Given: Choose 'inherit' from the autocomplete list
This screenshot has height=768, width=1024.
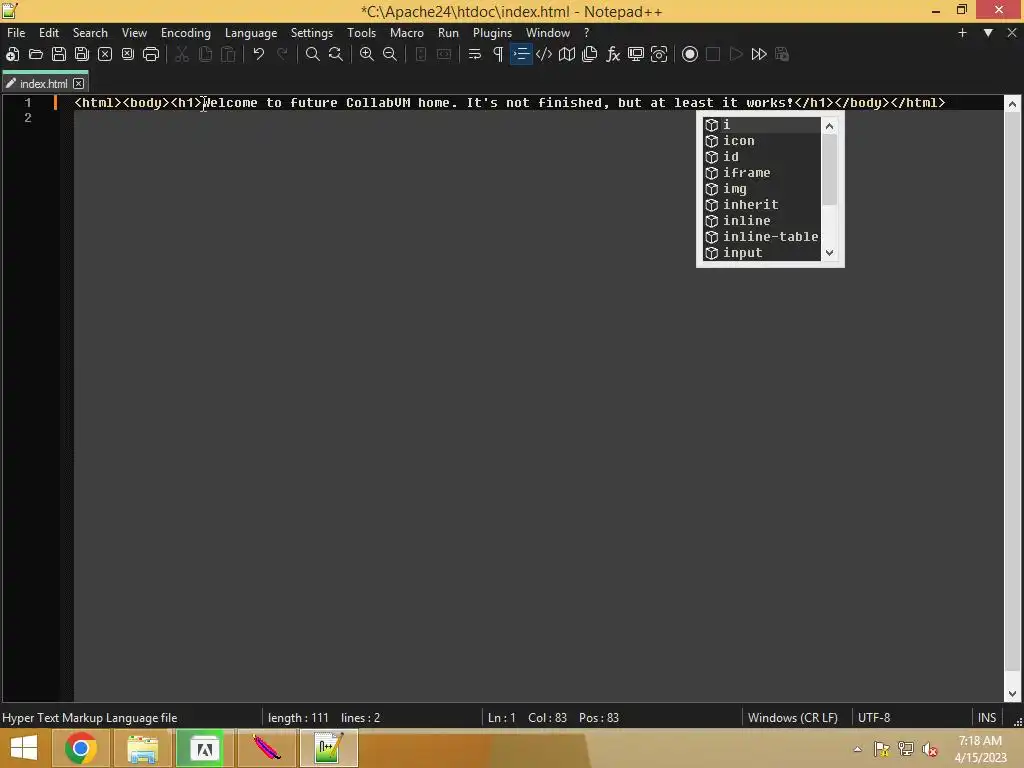Looking at the screenshot, I should tap(761, 205).
